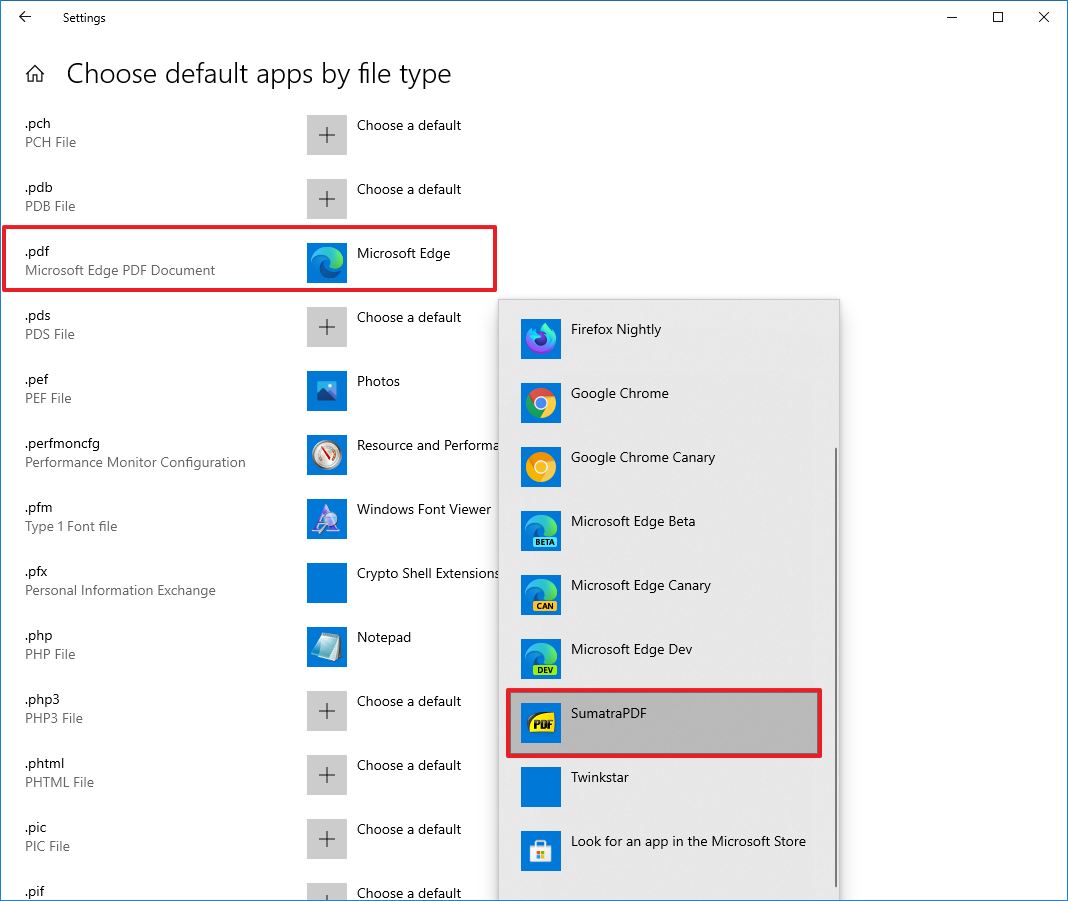The image size is (1068, 901).
Task: Click the Microsoft Store icon
Action: 541,851
